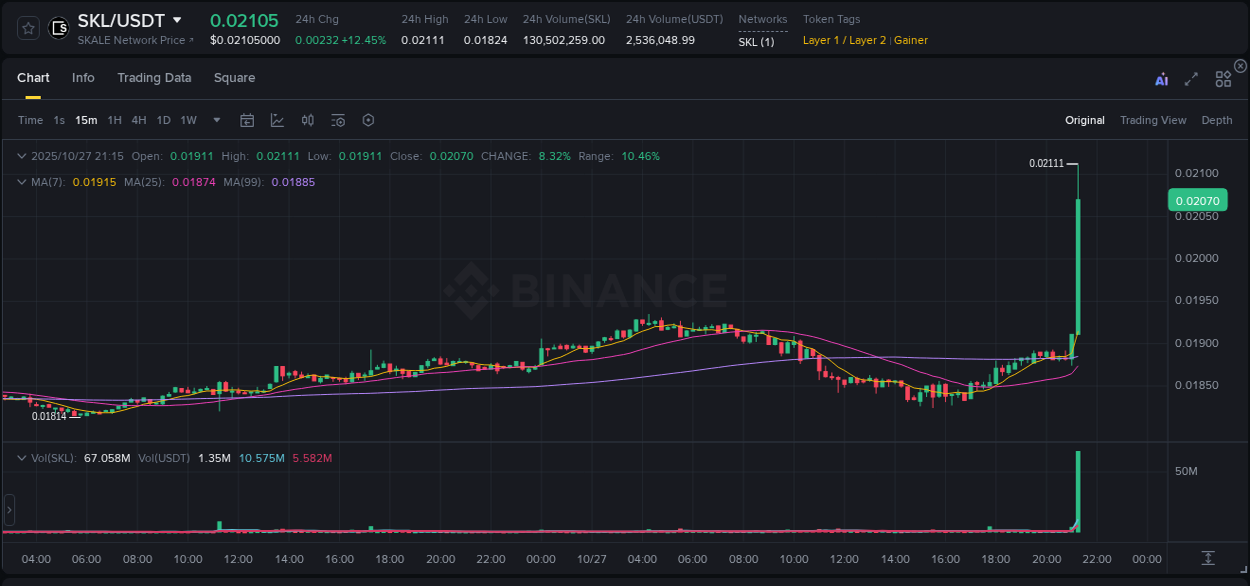Image resolution: width=1250 pixels, height=586 pixels.
Task: Click the candlestick style icon
Action: pos(307,120)
